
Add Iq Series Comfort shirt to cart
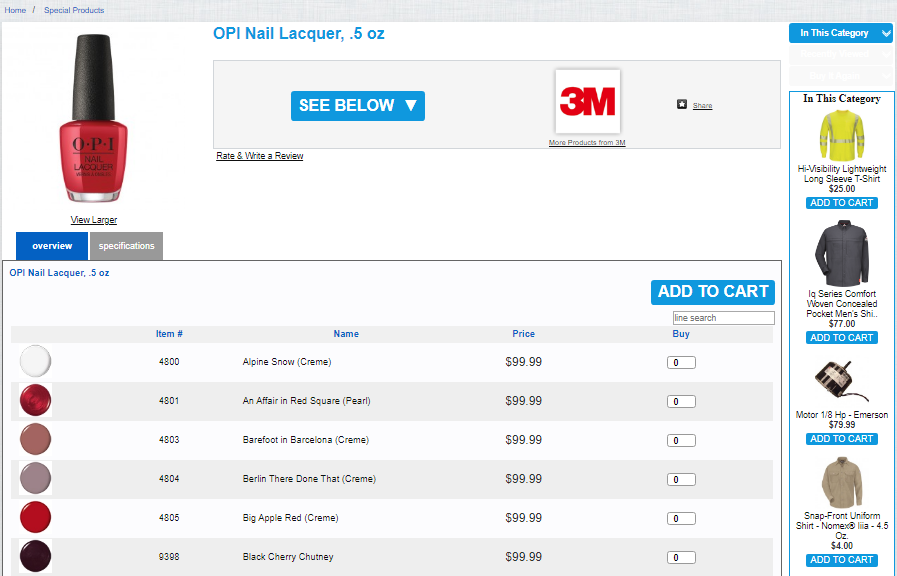point(842,337)
